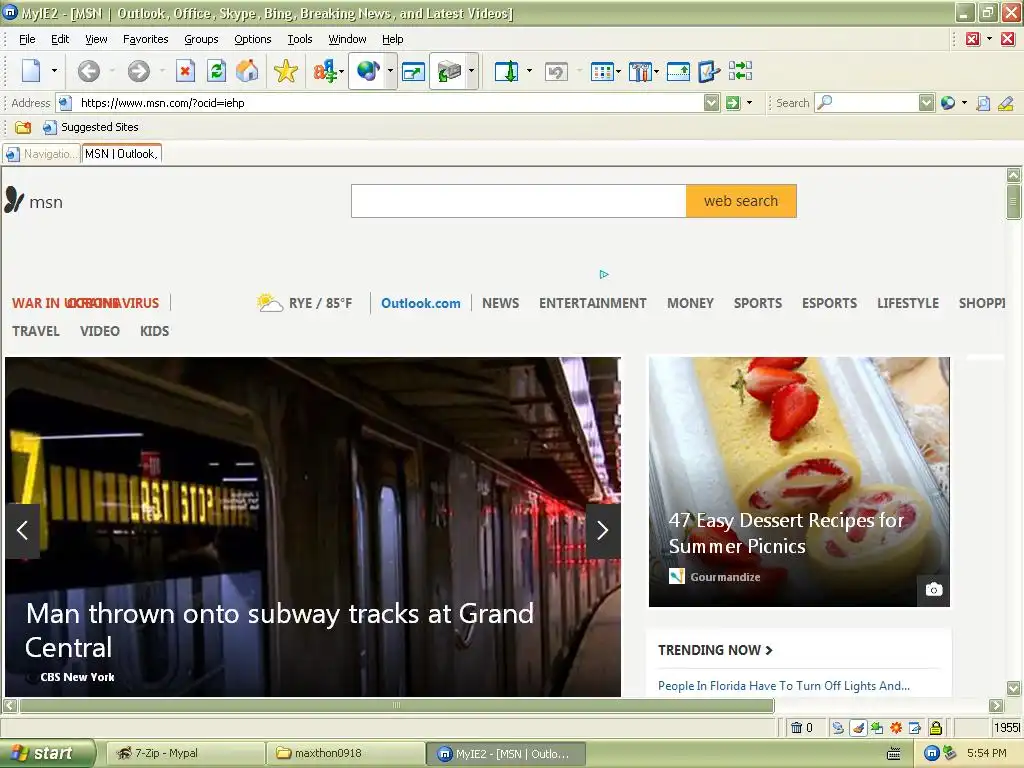The height and width of the screenshot is (768, 1024).
Task: Open the File menu
Action: tap(27, 39)
